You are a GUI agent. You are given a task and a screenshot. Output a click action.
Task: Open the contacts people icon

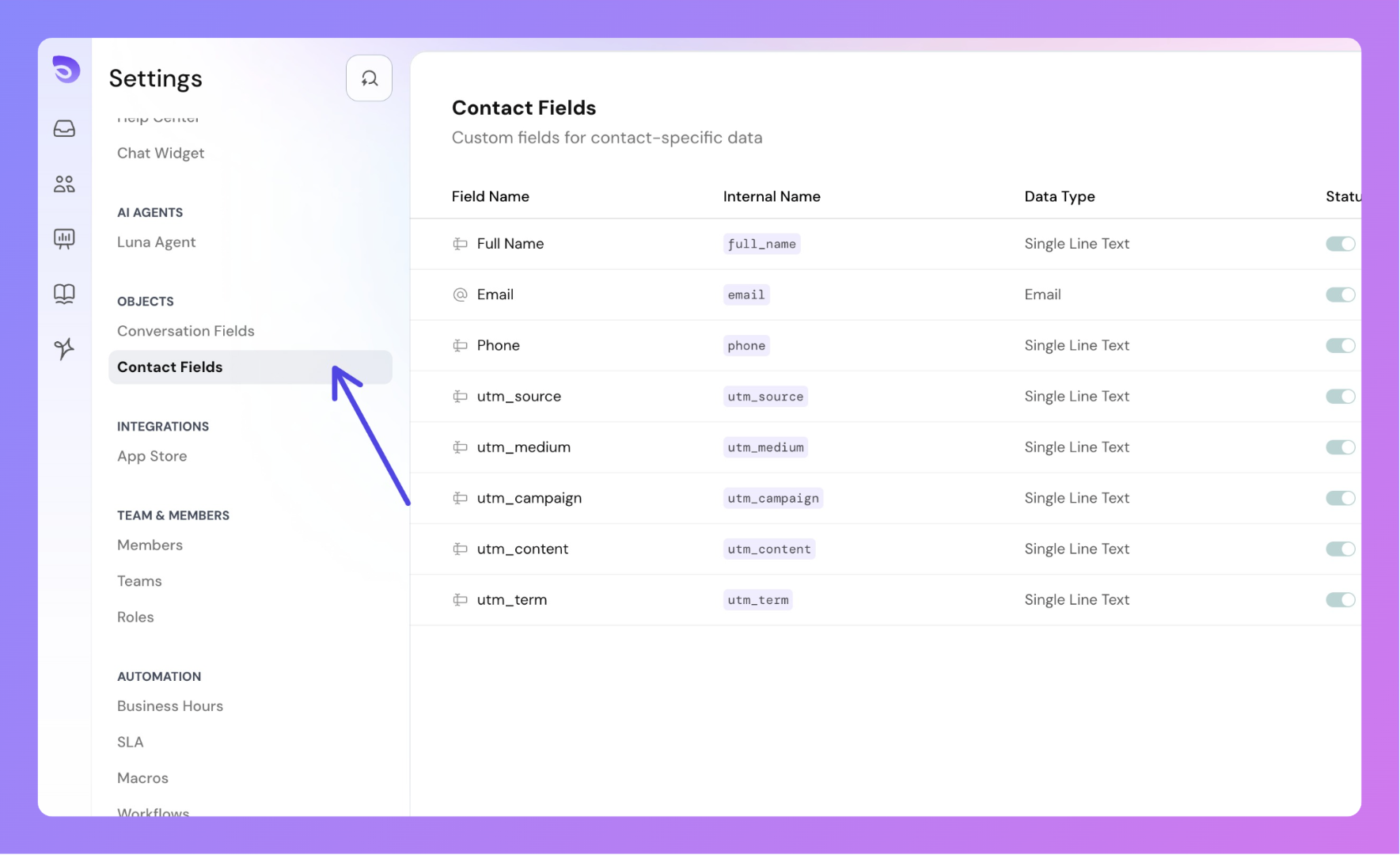tap(64, 184)
